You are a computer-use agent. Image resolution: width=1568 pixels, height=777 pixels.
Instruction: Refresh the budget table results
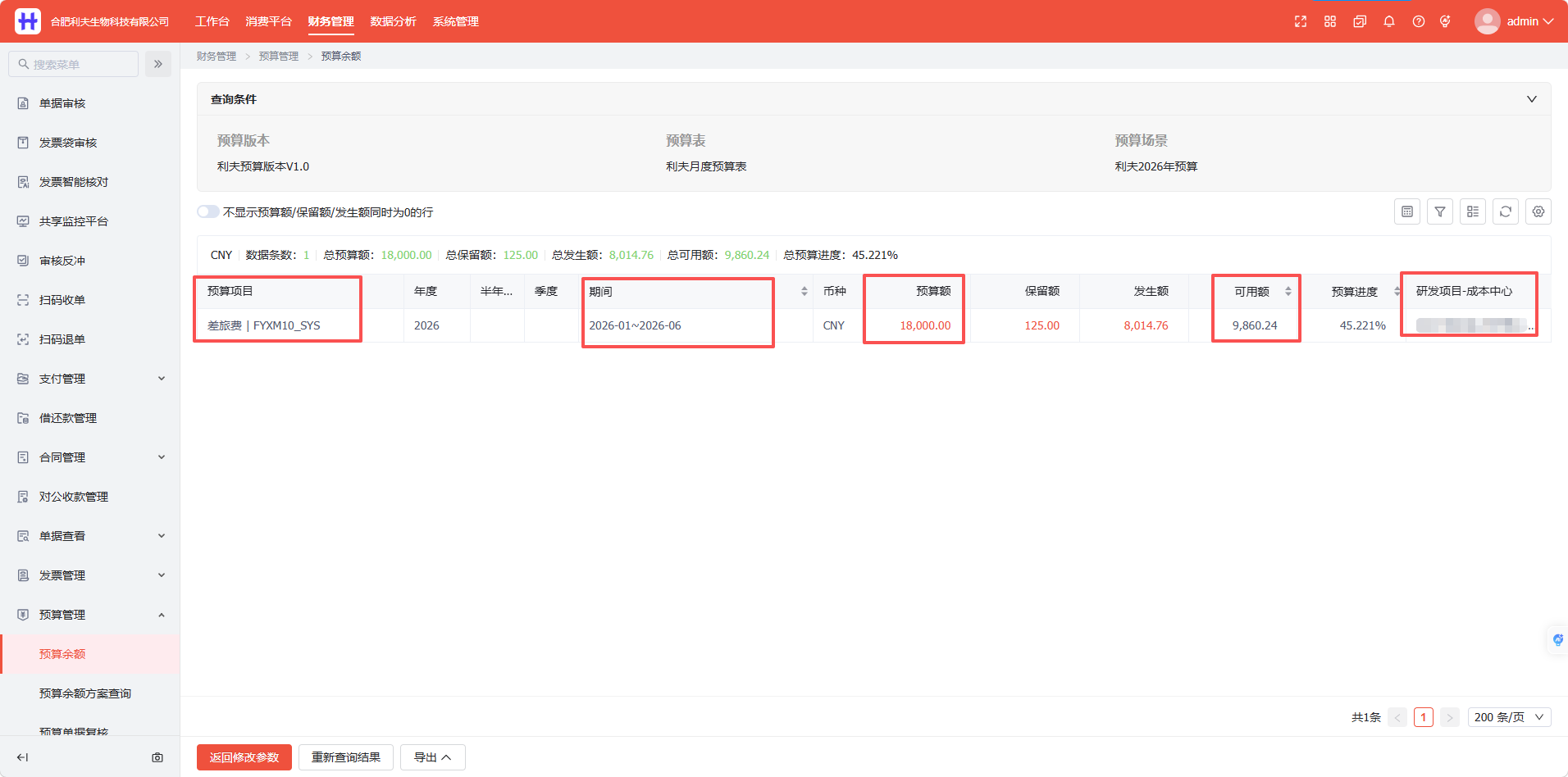[1506, 211]
